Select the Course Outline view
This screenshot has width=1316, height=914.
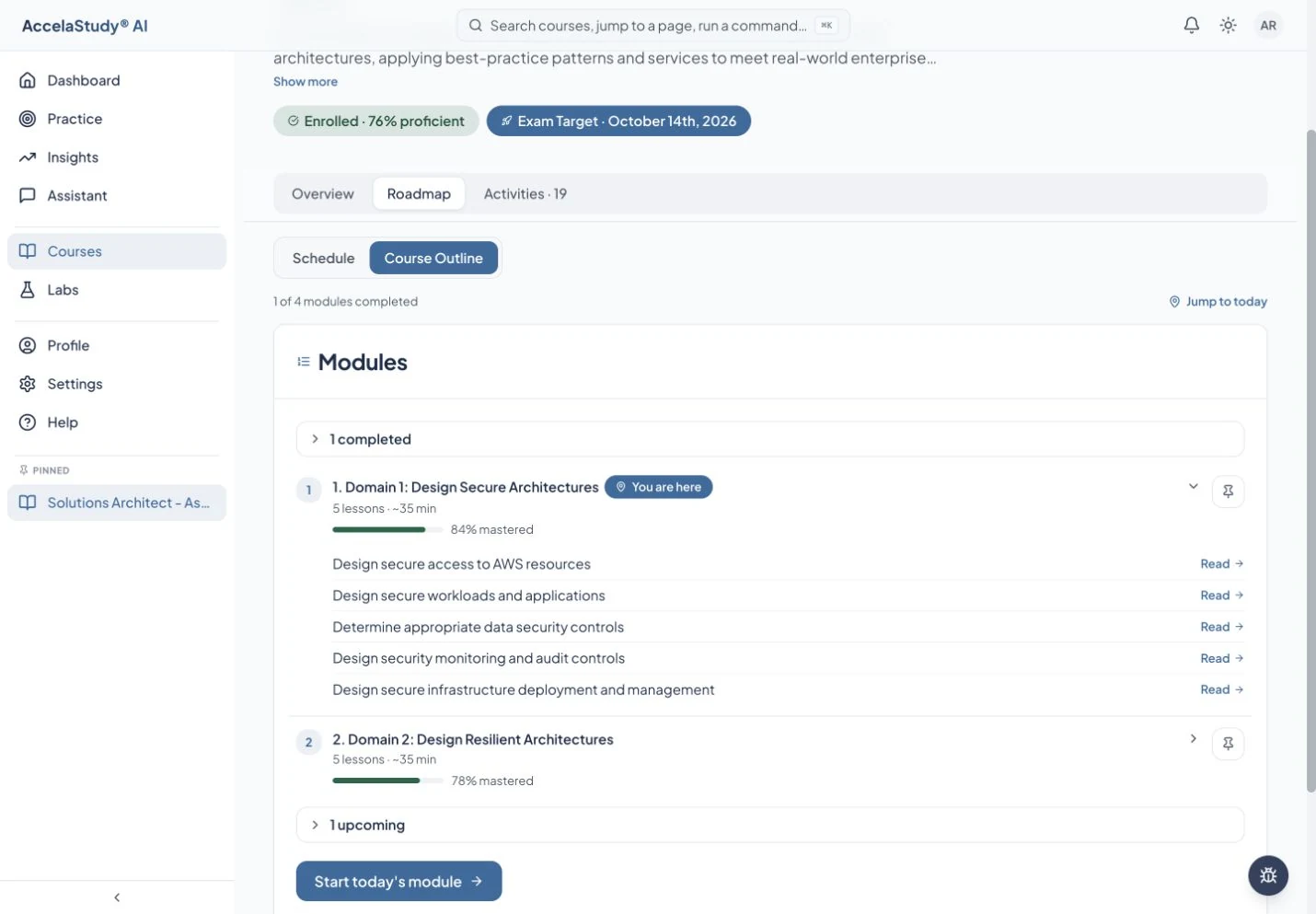pyautogui.click(x=433, y=259)
